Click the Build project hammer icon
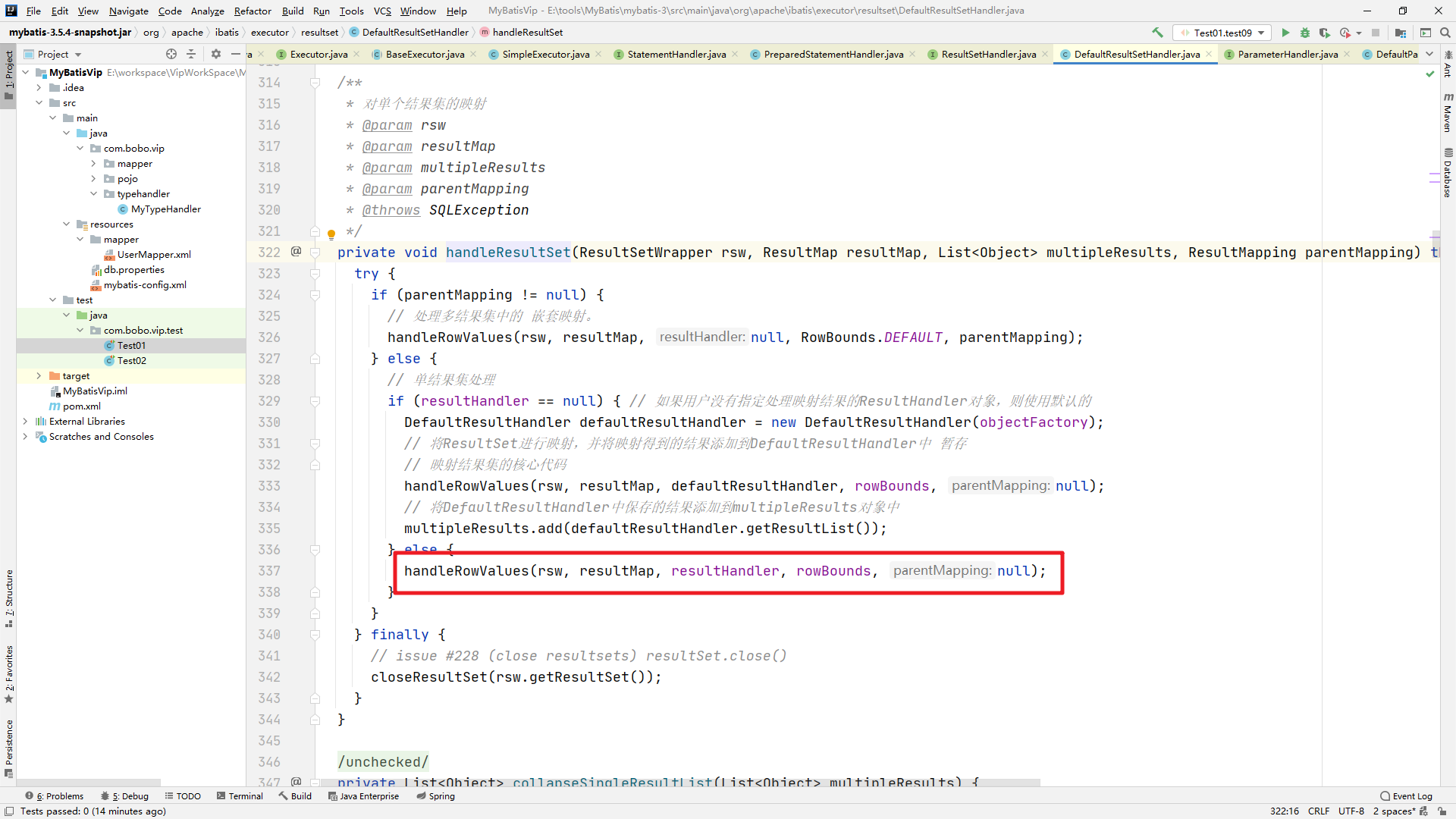 (x=1157, y=33)
